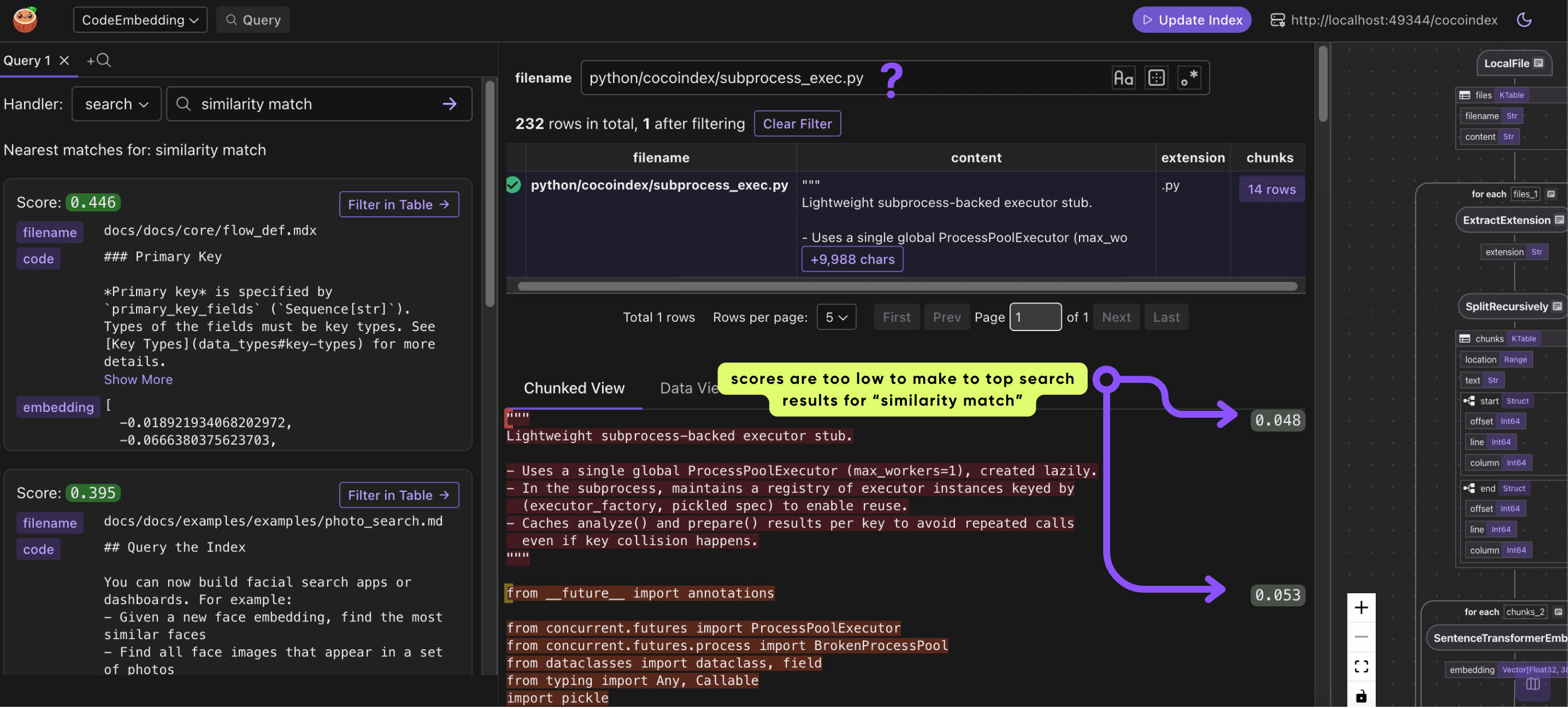
Task: Filter in Table for flow_def.mdx result
Action: click(x=399, y=204)
